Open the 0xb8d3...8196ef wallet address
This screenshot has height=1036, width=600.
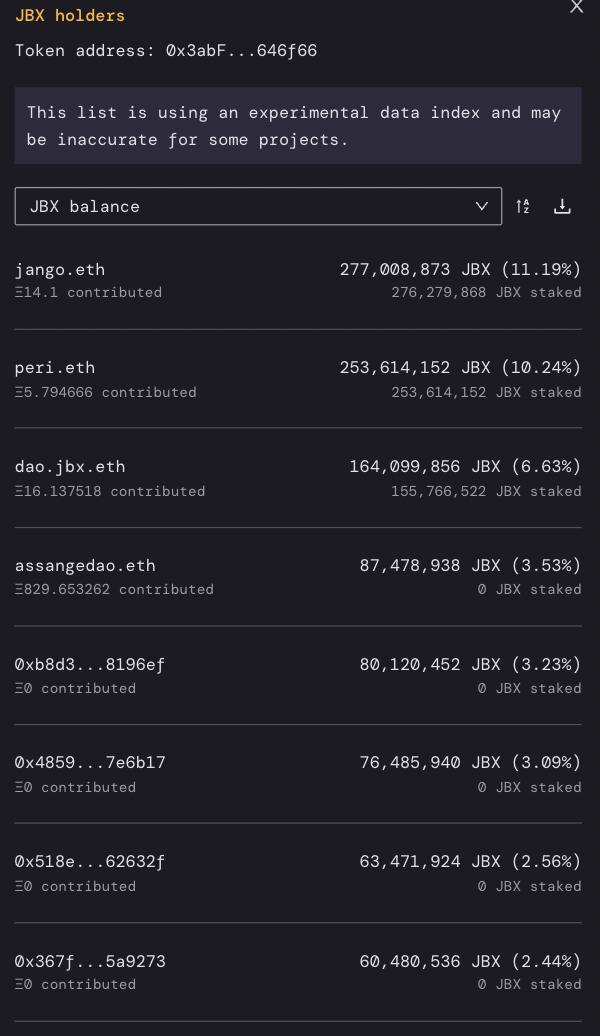pyautogui.click(x=89, y=664)
